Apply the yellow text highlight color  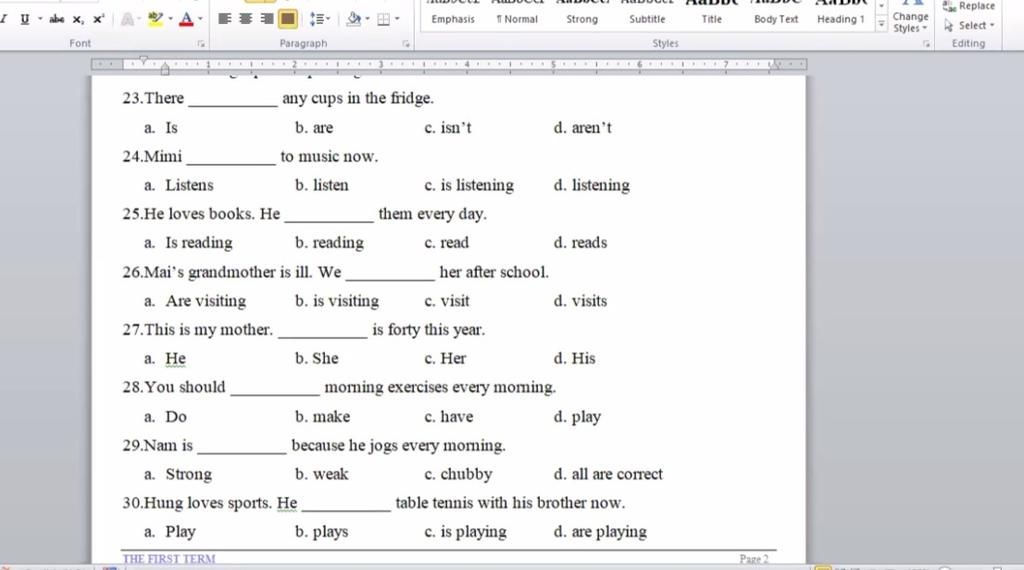point(155,19)
